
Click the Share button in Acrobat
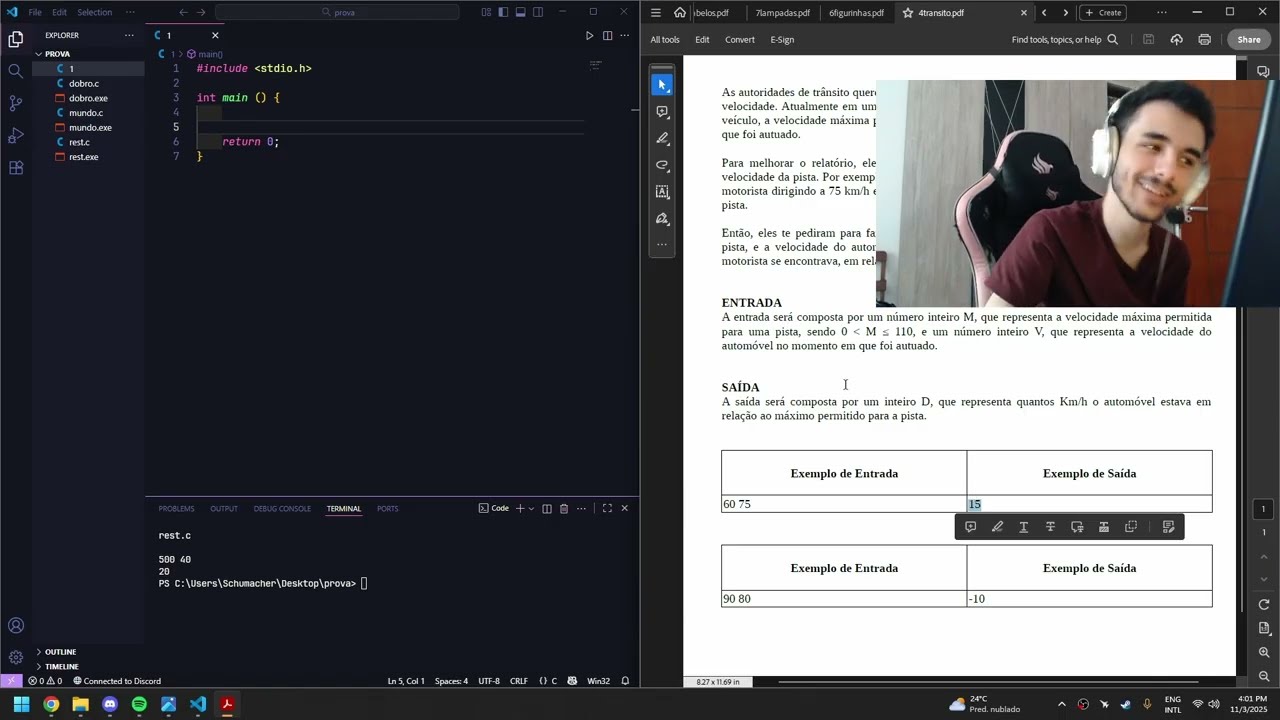[x=1249, y=40]
